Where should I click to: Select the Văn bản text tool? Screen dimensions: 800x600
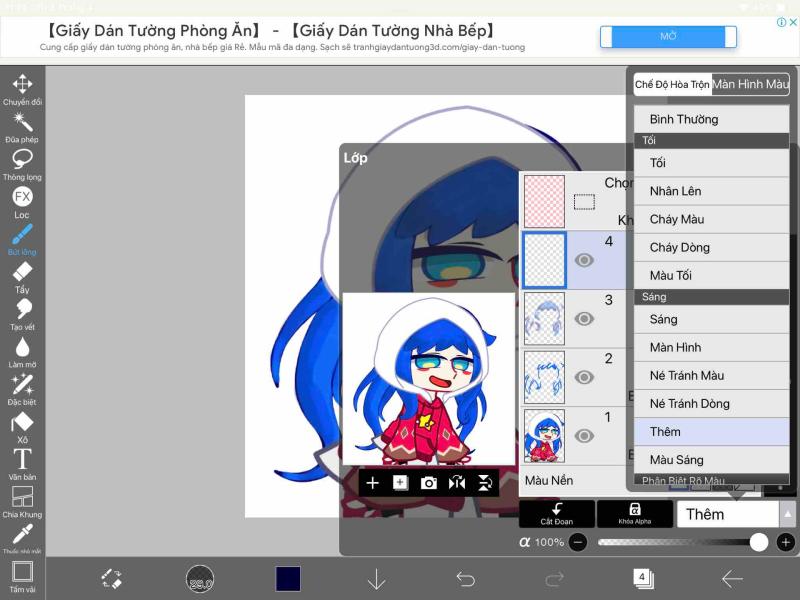[x=22, y=461]
